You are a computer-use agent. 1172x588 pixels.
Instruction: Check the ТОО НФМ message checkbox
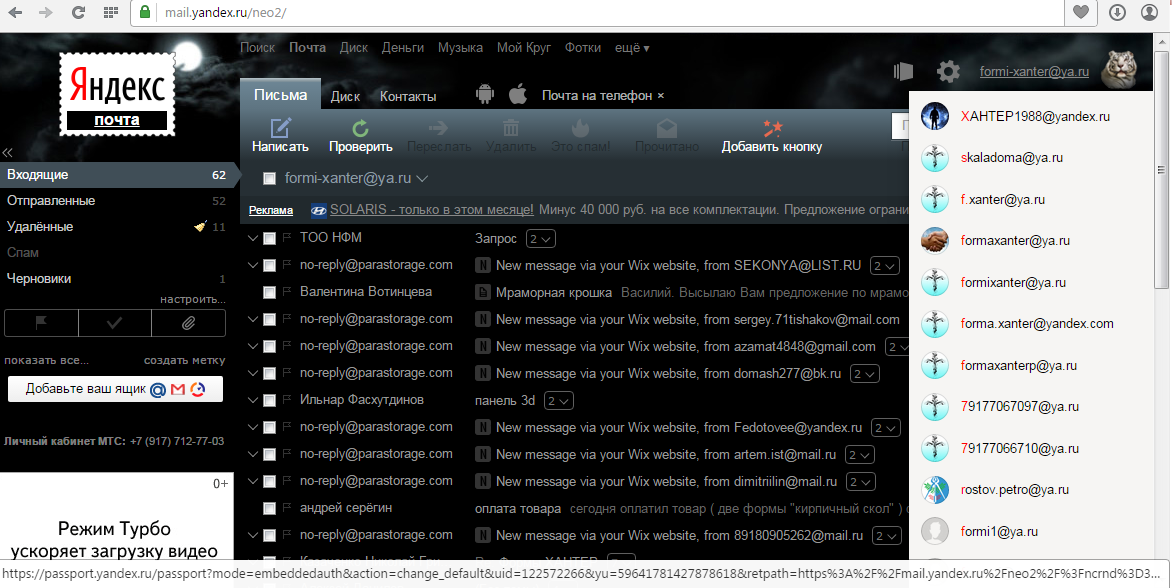[269, 238]
